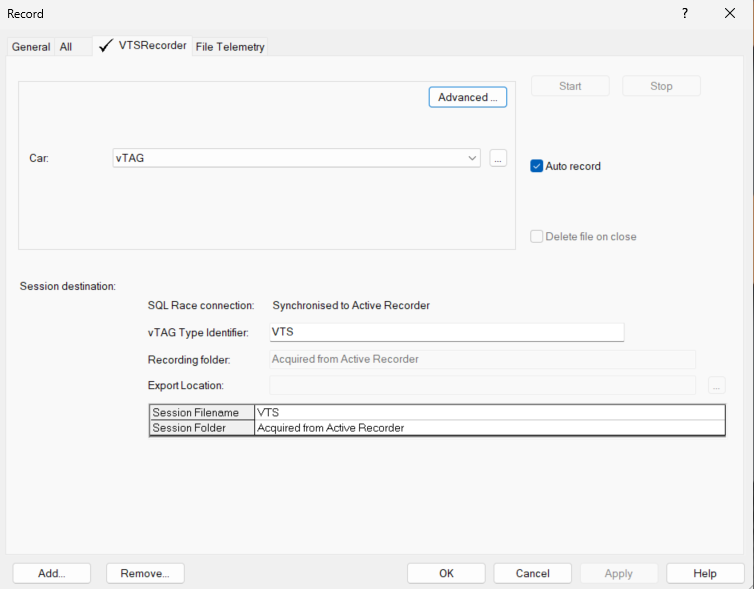Close the Record dialog window

[730, 14]
